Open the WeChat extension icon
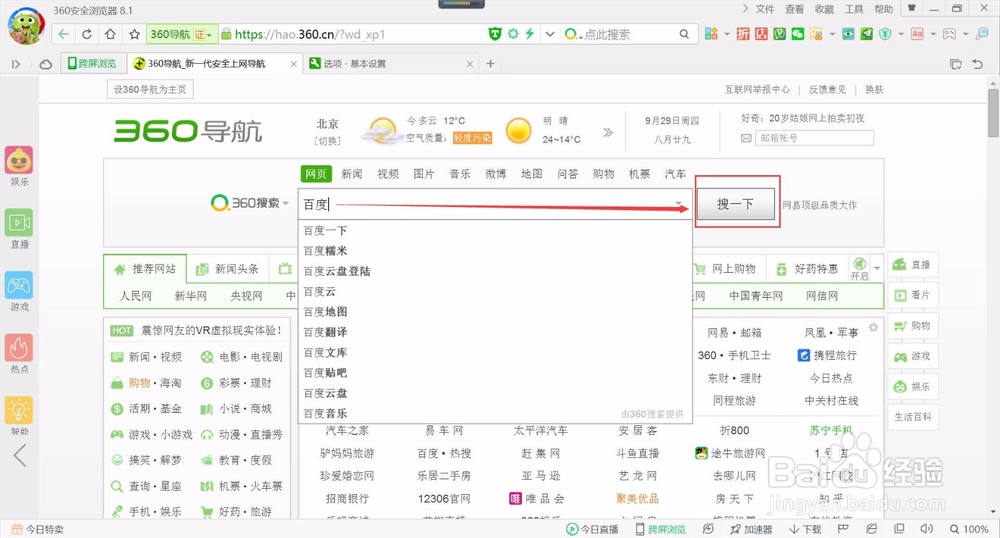Image resolution: width=1000 pixels, height=538 pixels. 797,34
